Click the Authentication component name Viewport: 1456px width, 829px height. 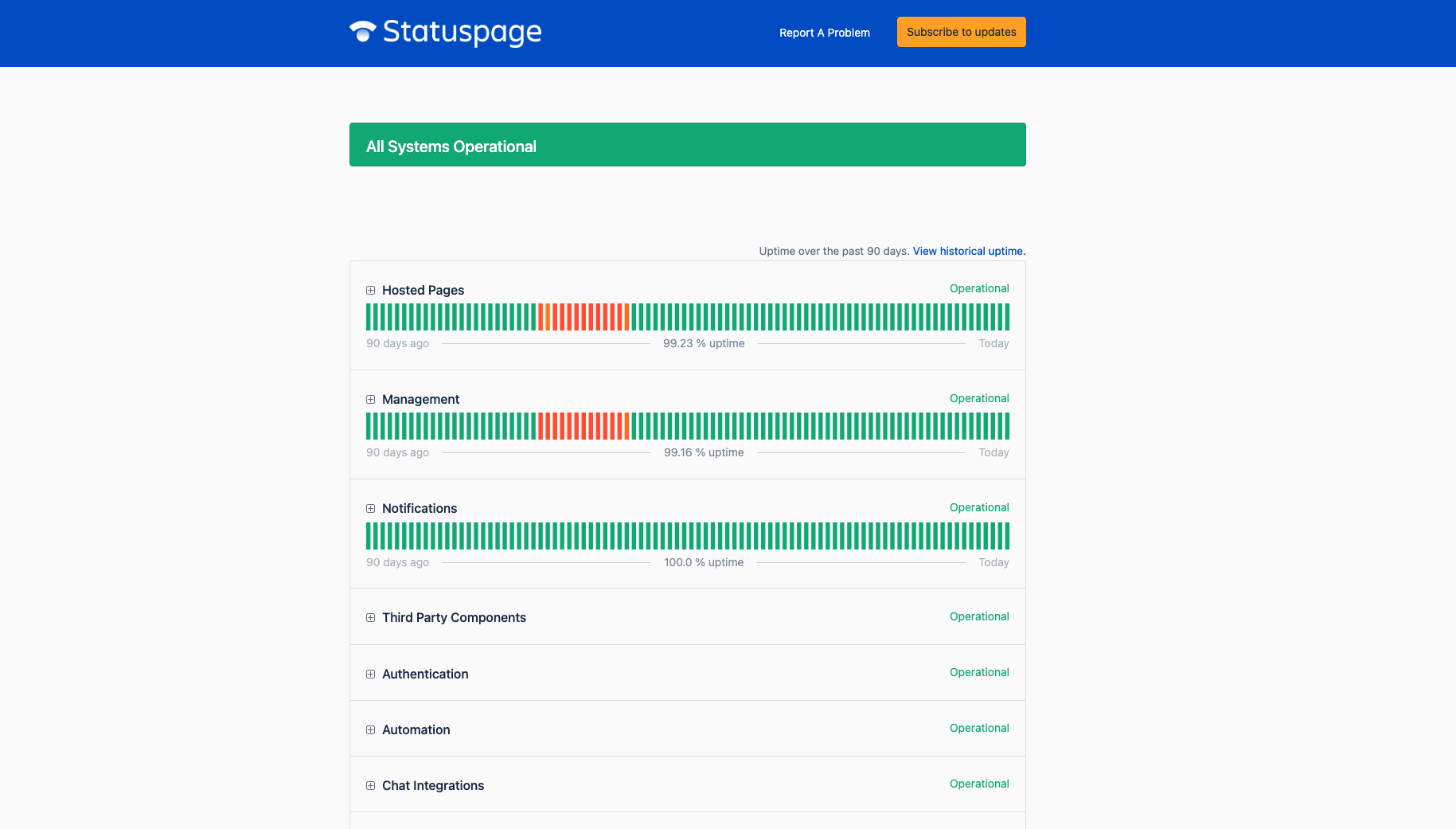(x=425, y=675)
